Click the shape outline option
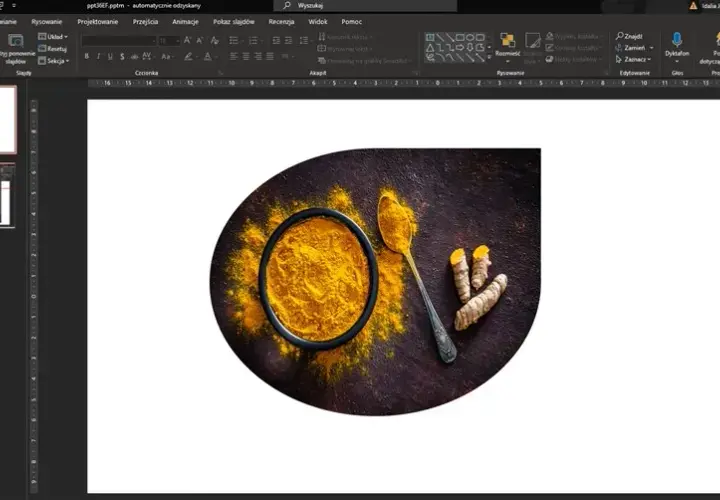The height and width of the screenshot is (500, 720). point(572,48)
